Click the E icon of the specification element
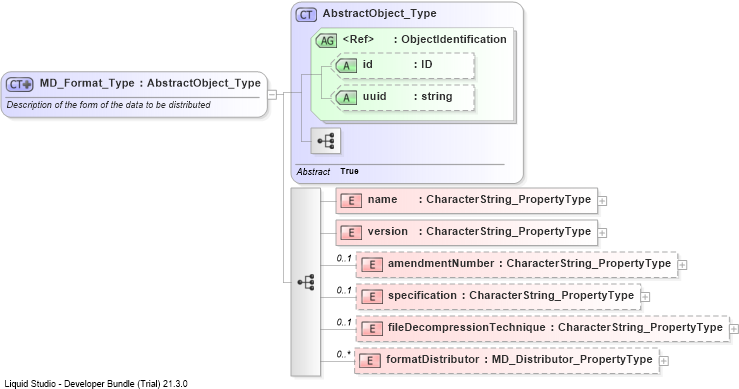Viewport: 739px width, 389px height. [372, 297]
